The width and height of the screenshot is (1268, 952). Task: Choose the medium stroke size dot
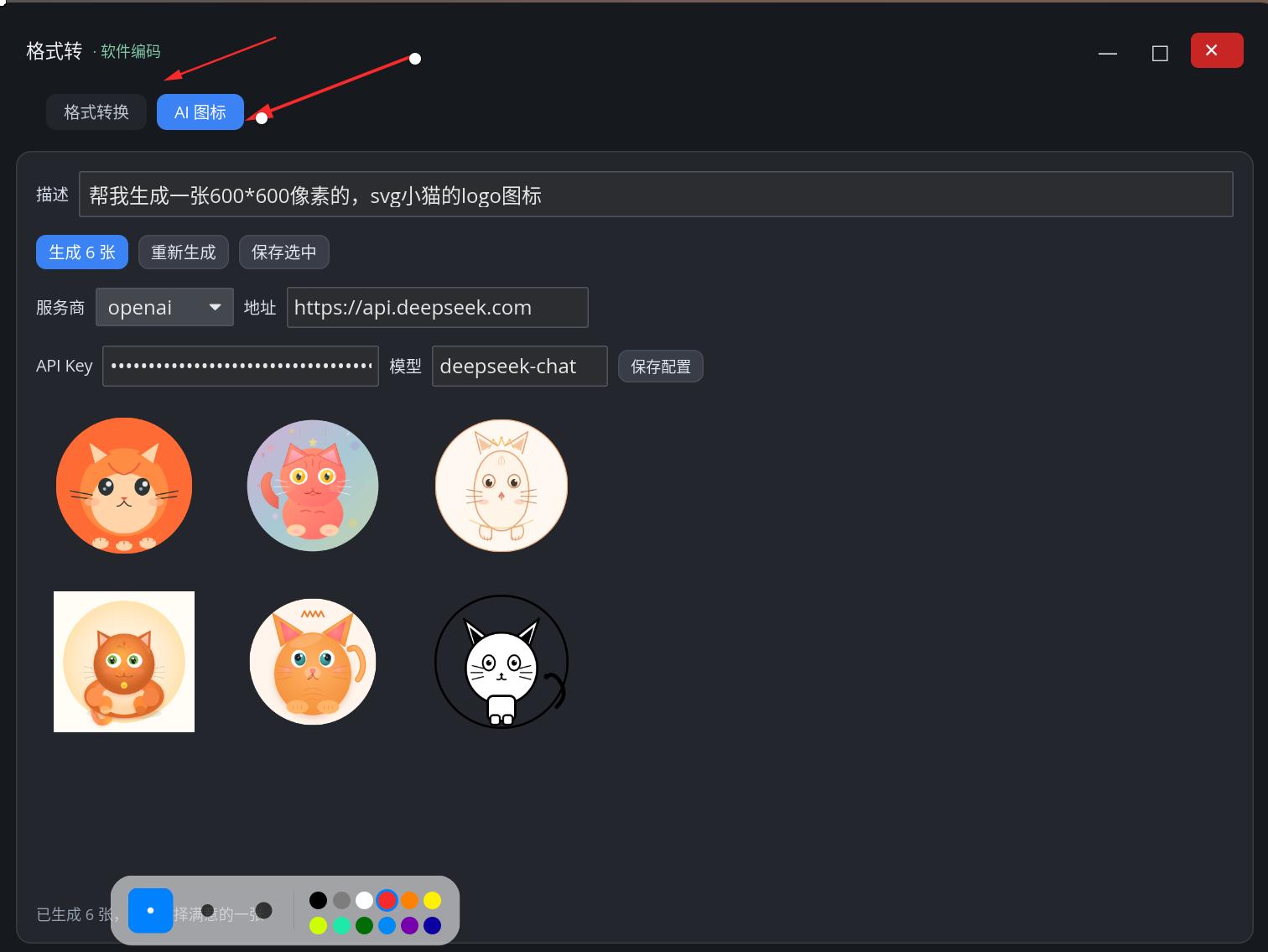click(x=208, y=911)
